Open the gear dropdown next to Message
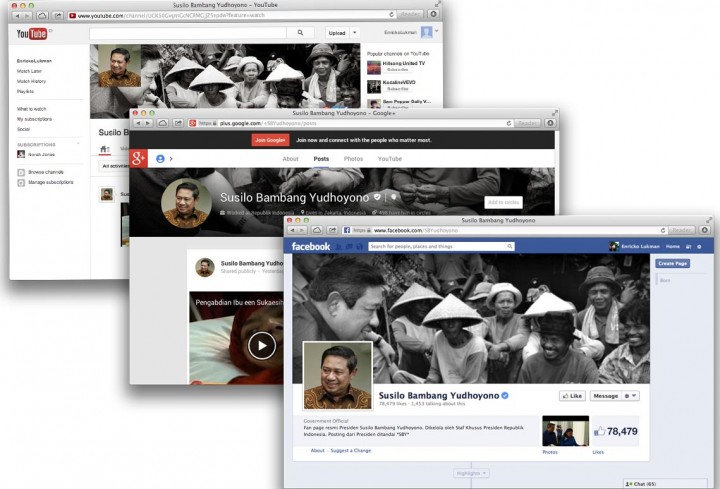The height and width of the screenshot is (489, 720). point(630,396)
